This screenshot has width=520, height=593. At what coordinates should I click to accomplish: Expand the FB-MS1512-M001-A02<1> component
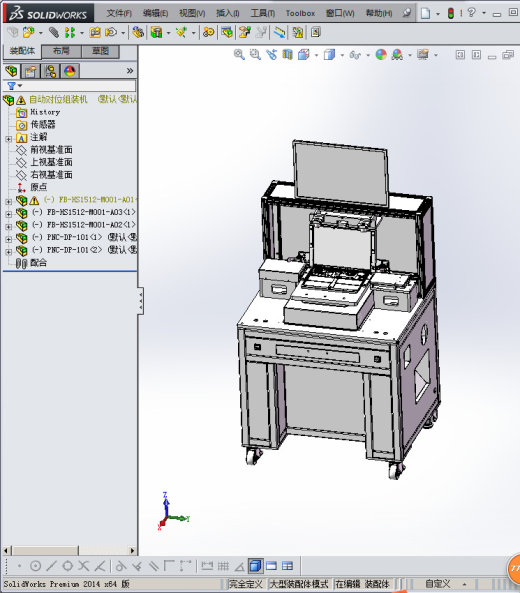coord(8,227)
